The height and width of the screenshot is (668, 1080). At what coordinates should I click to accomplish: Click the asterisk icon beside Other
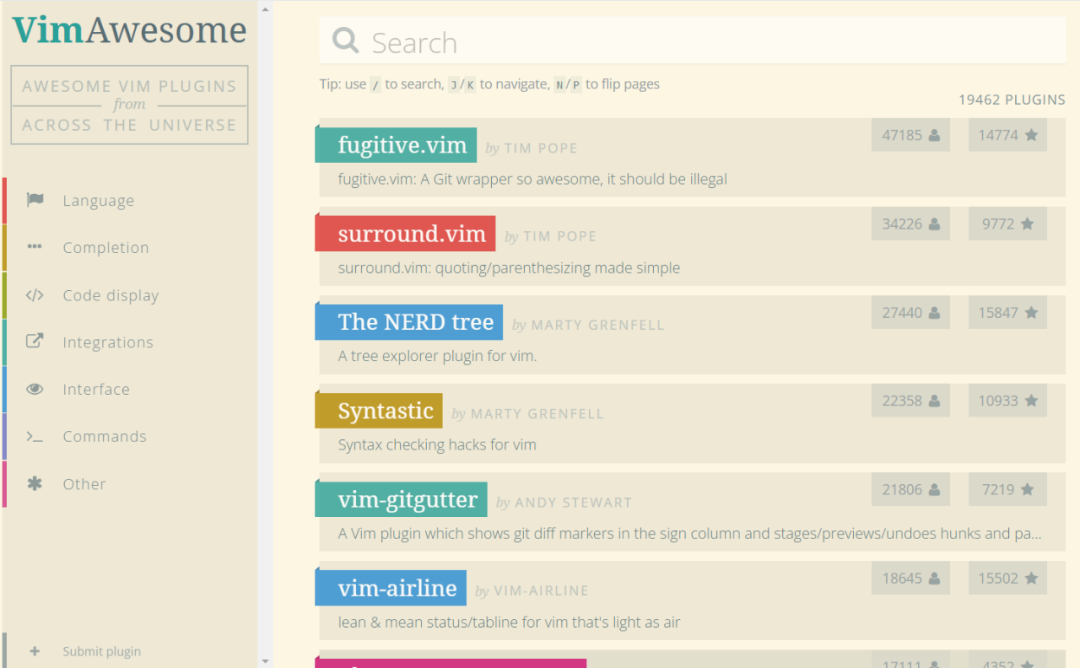point(35,484)
